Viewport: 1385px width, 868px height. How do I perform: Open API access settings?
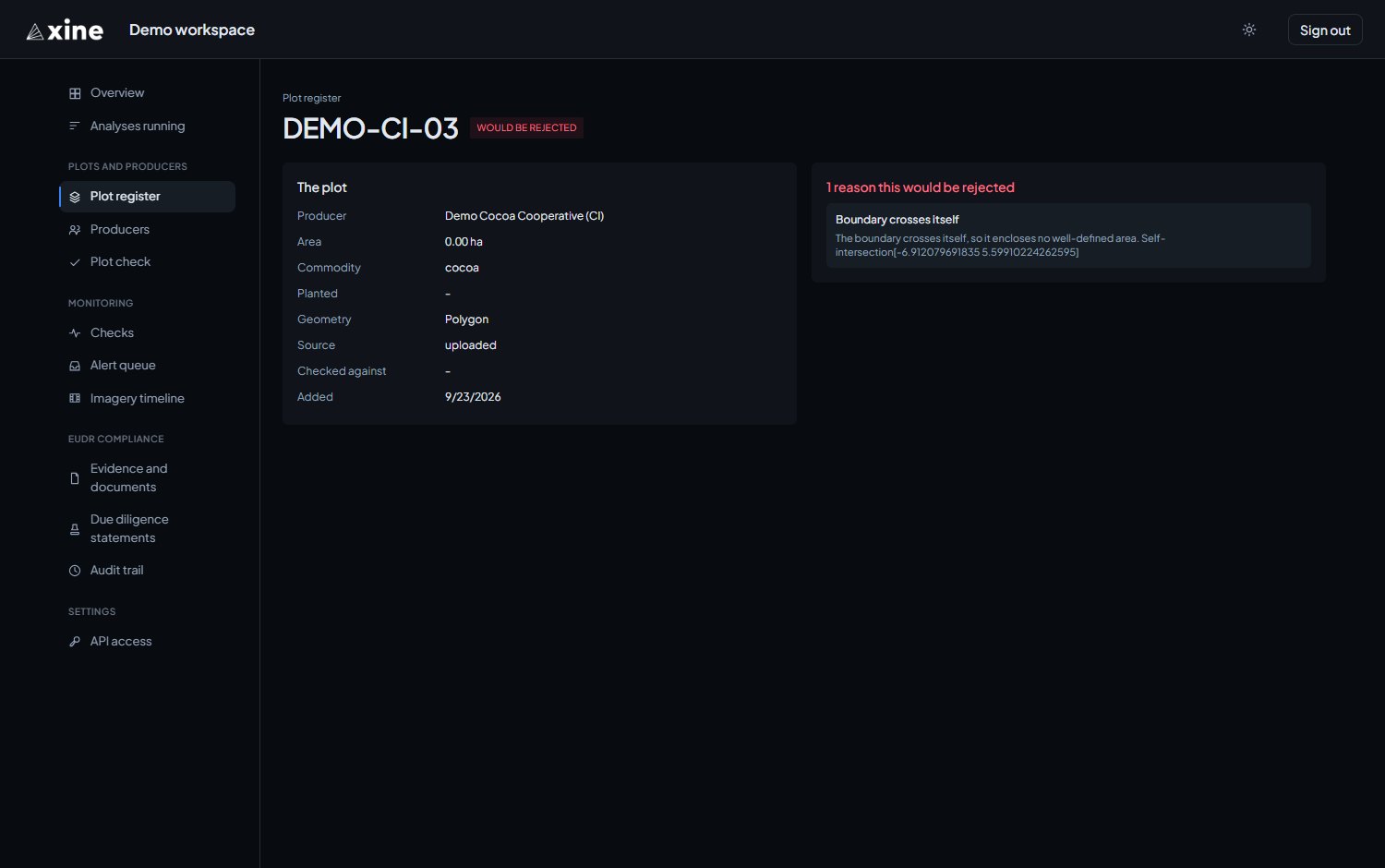[x=148, y=642]
